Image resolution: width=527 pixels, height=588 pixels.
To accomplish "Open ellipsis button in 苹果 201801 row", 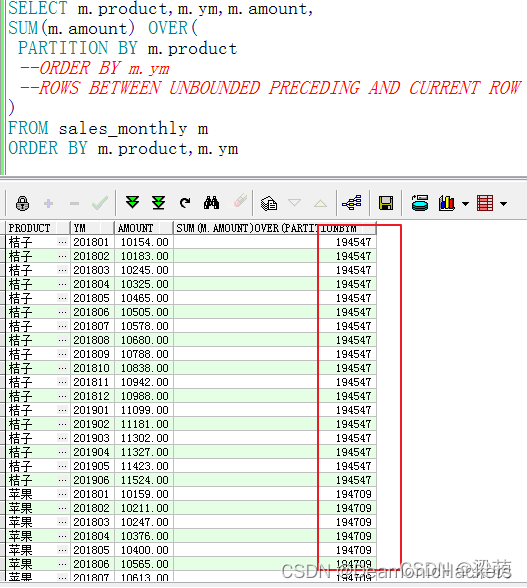I will 63,494.
